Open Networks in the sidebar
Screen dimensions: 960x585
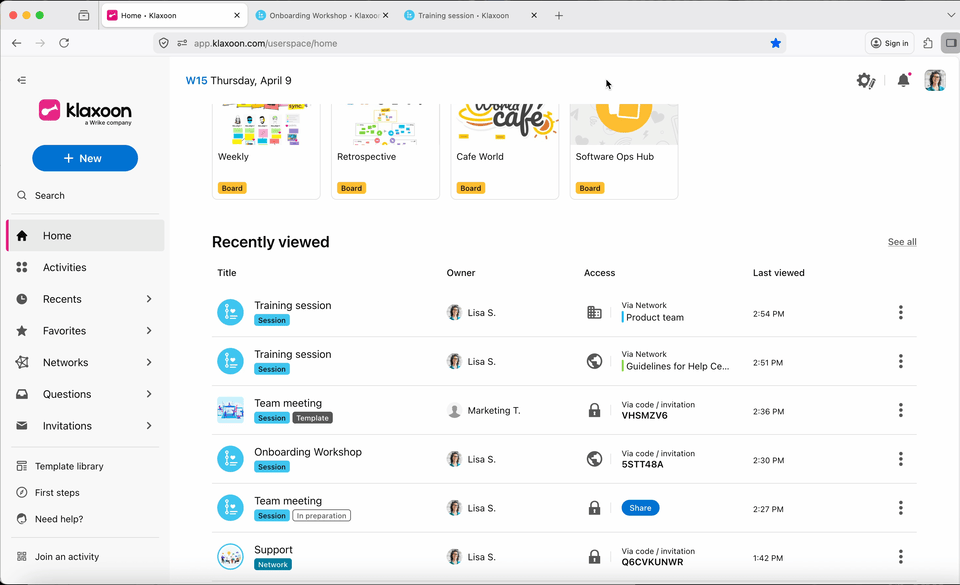(66, 362)
